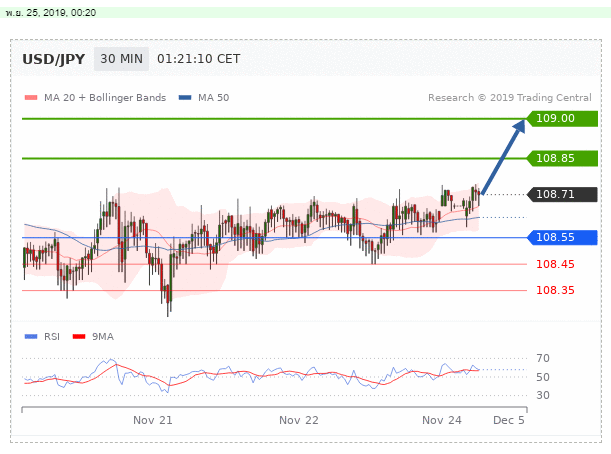
Task: Click the blue MA 50 legend swatch
Action: point(185,97)
